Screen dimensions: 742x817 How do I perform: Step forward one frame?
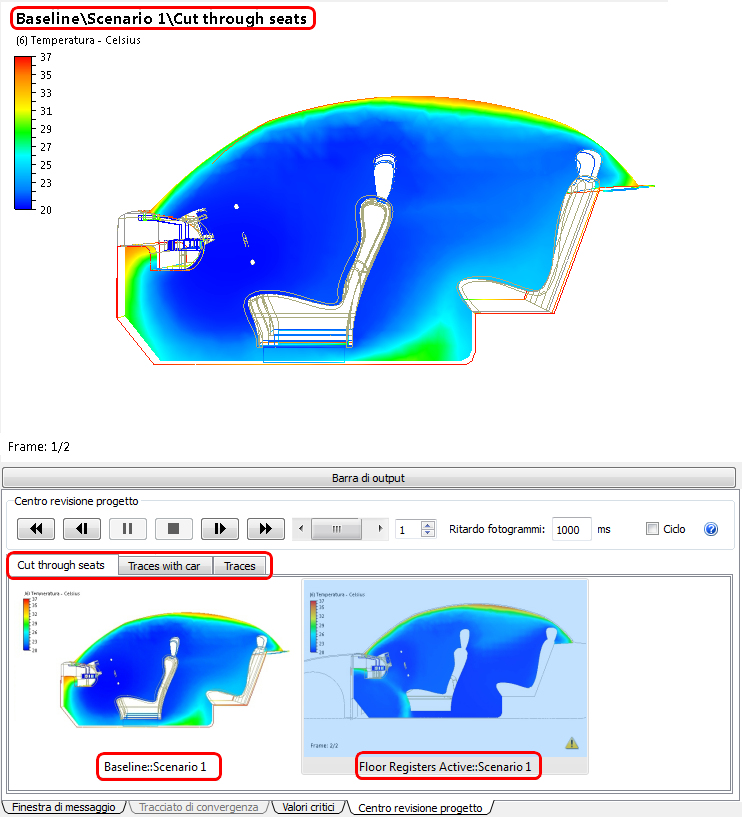[x=220, y=529]
